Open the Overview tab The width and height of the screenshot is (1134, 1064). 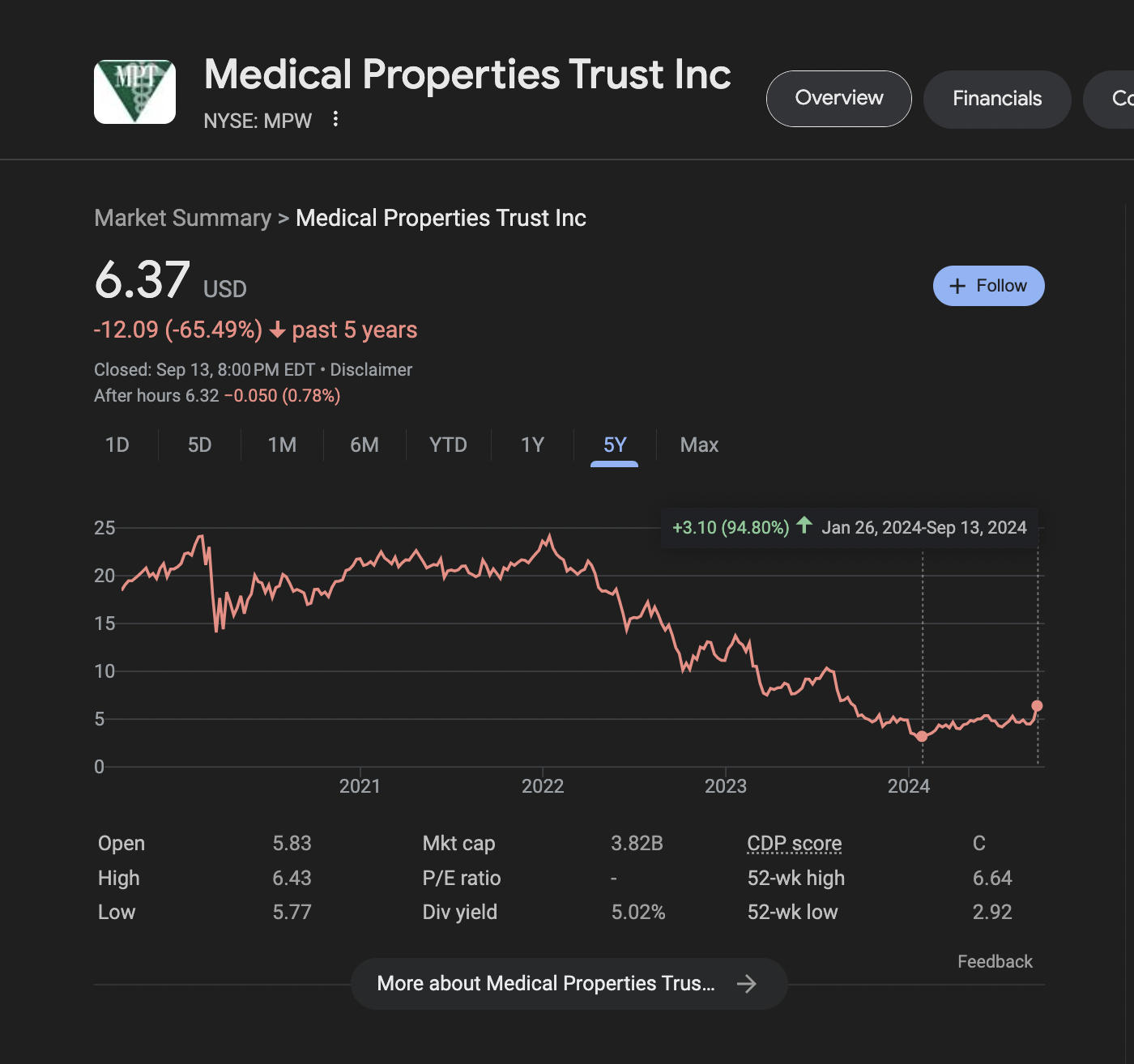pos(838,99)
